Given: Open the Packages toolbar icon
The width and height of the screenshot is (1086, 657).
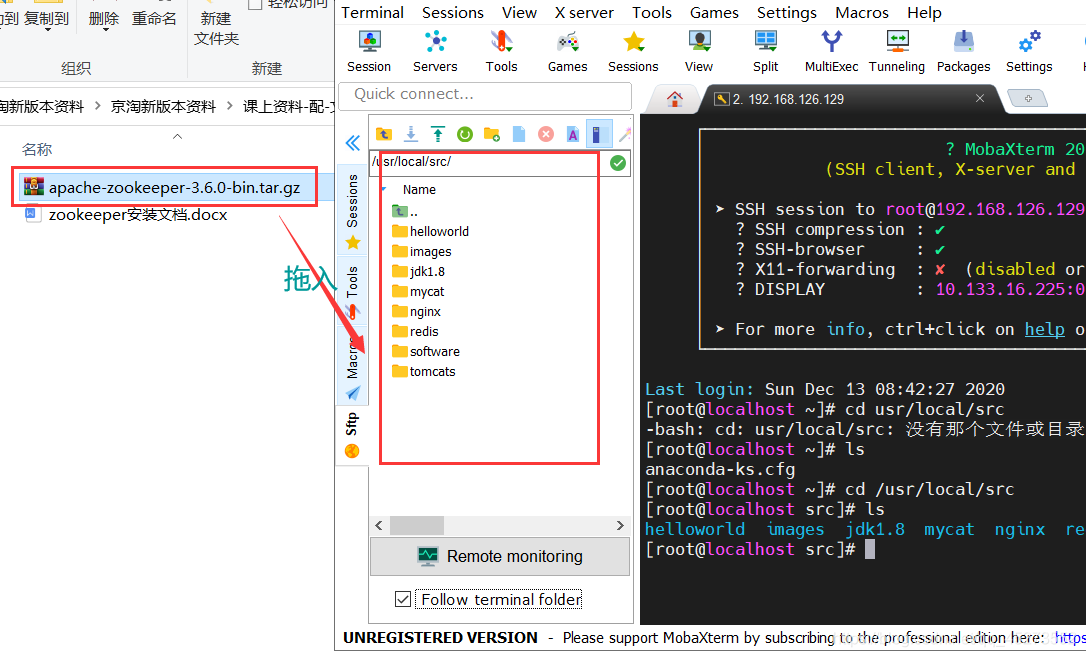Looking at the screenshot, I should 963,51.
